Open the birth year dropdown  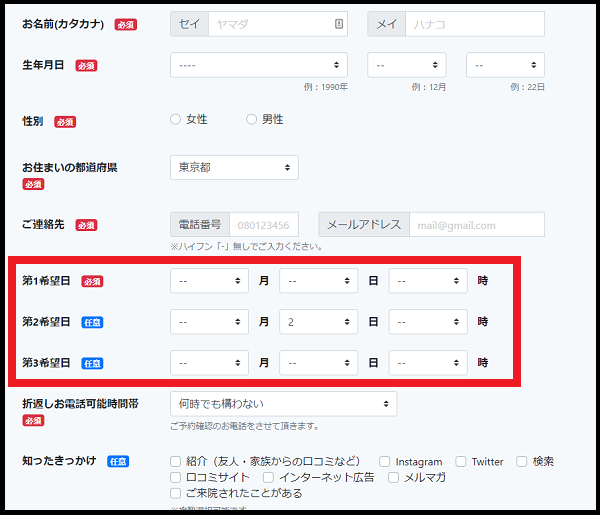[x=259, y=65]
